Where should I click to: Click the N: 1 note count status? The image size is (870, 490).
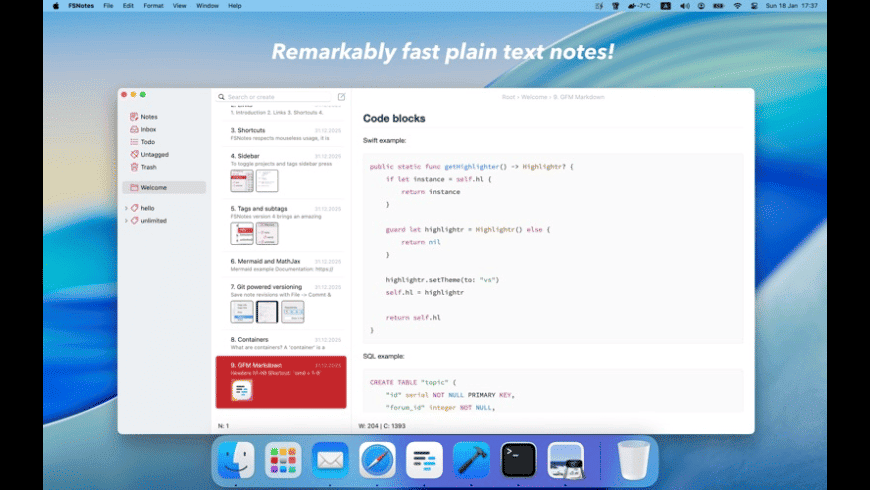pos(223,426)
